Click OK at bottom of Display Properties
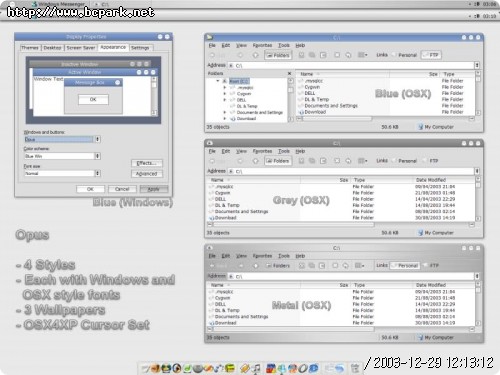The image size is (500, 375). (x=90, y=189)
